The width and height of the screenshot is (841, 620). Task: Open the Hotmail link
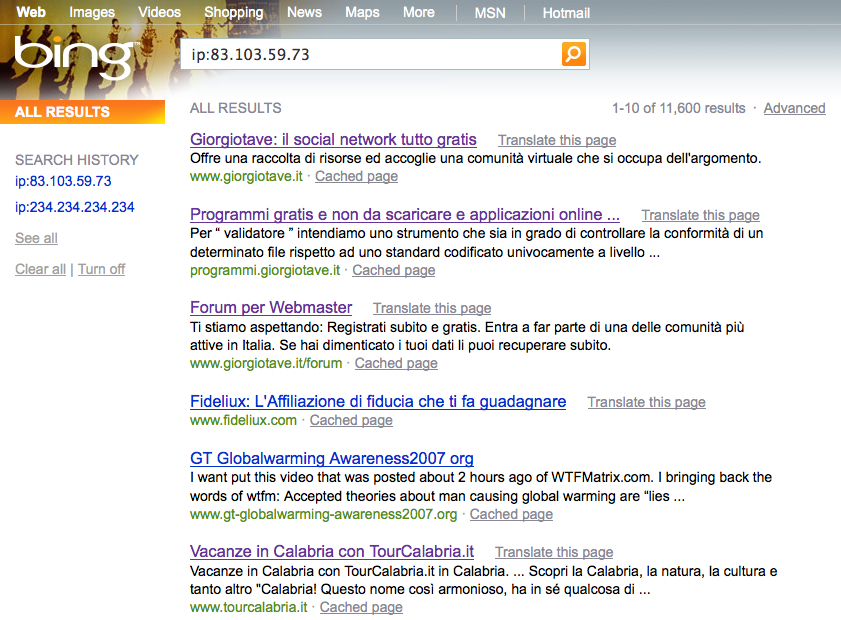566,13
